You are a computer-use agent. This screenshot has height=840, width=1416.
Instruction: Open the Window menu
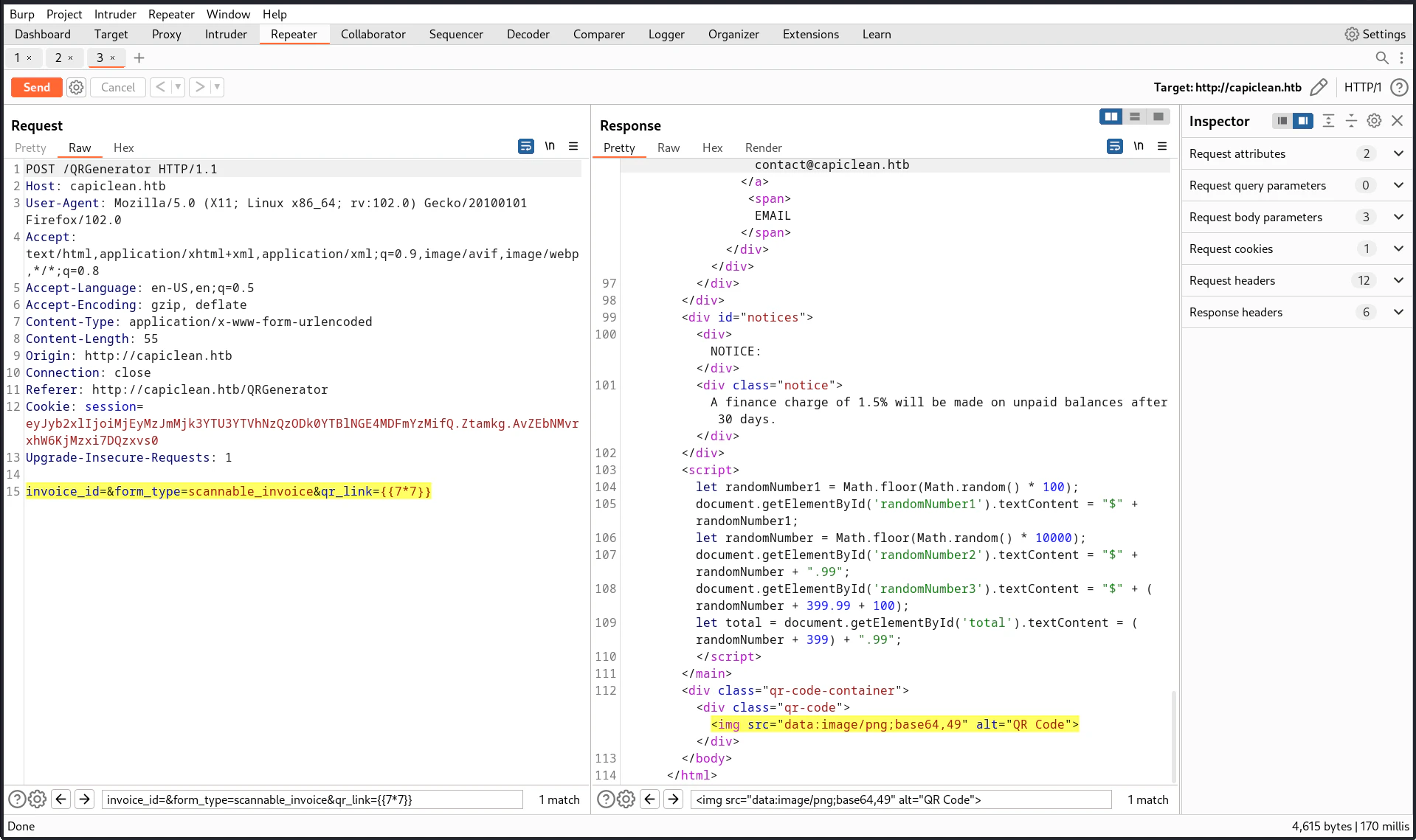tap(228, 14)
